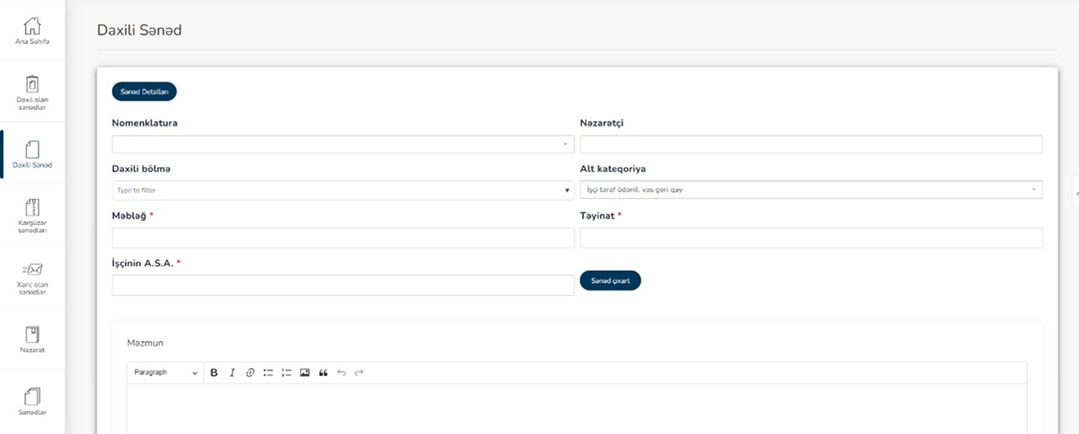Insert a block quote in editor
Image resolution: width=1079 pixels, height=434 pixels.
coord(323,373)
